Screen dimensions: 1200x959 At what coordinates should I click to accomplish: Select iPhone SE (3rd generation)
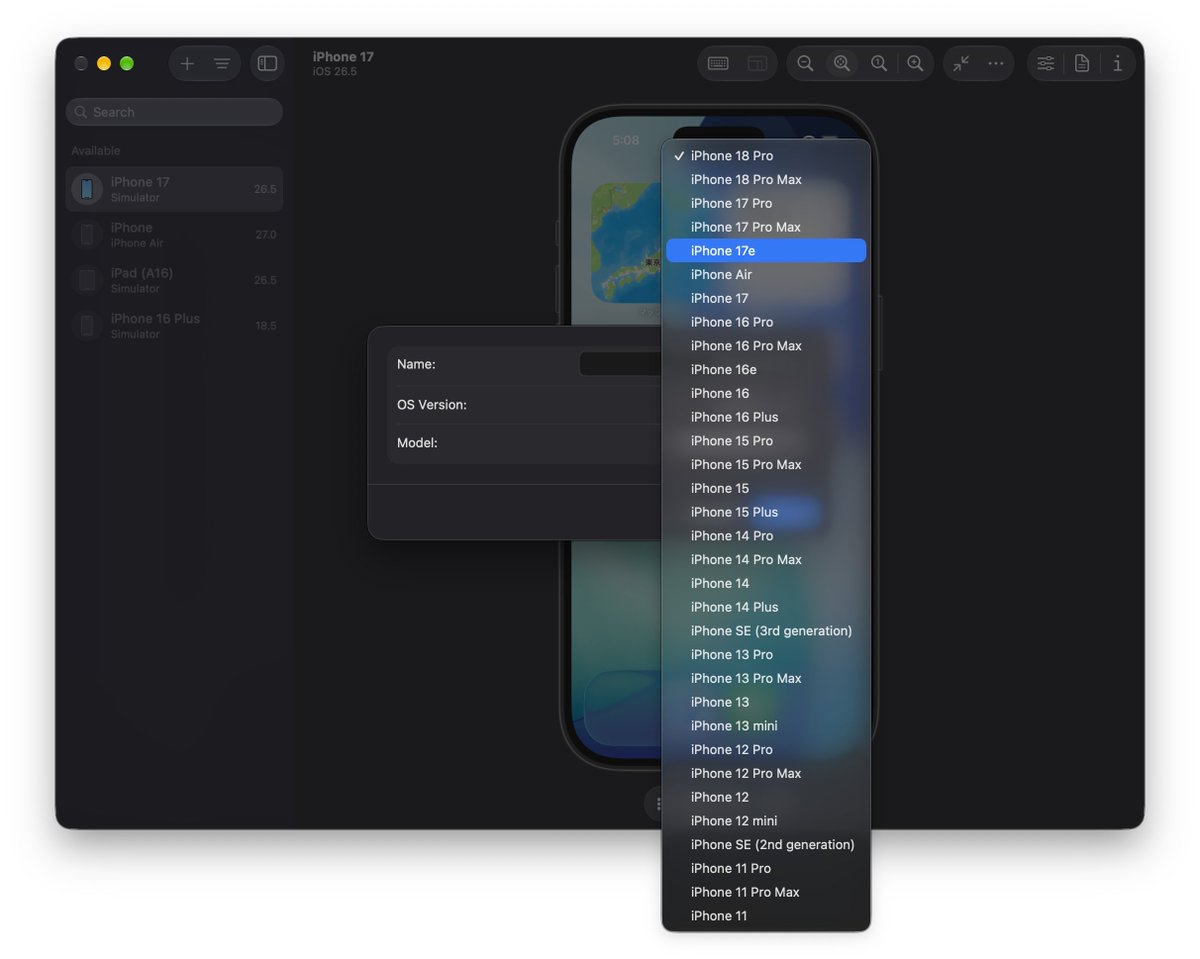[766, 631]
